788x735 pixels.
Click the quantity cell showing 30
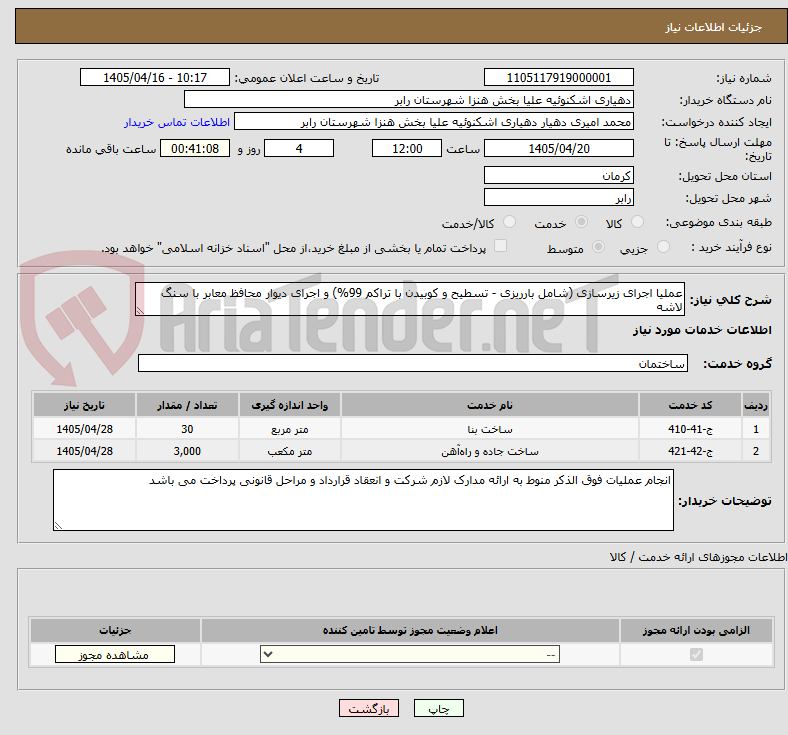[187, 429]
